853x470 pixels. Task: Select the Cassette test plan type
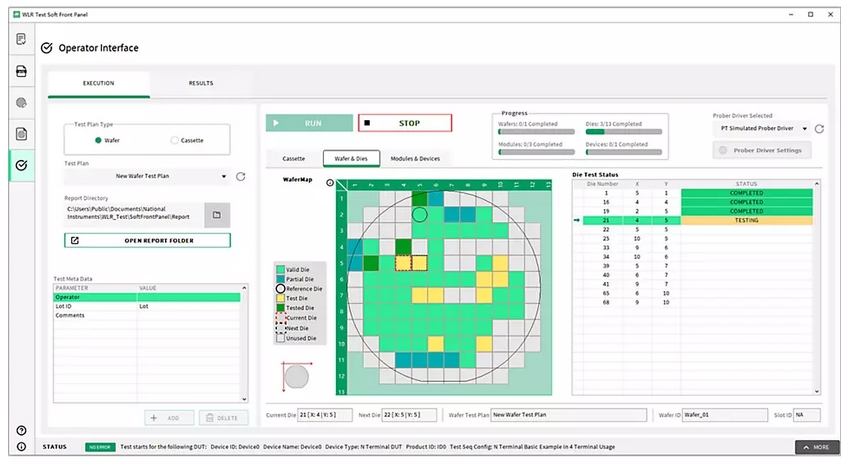pos(175,140)
